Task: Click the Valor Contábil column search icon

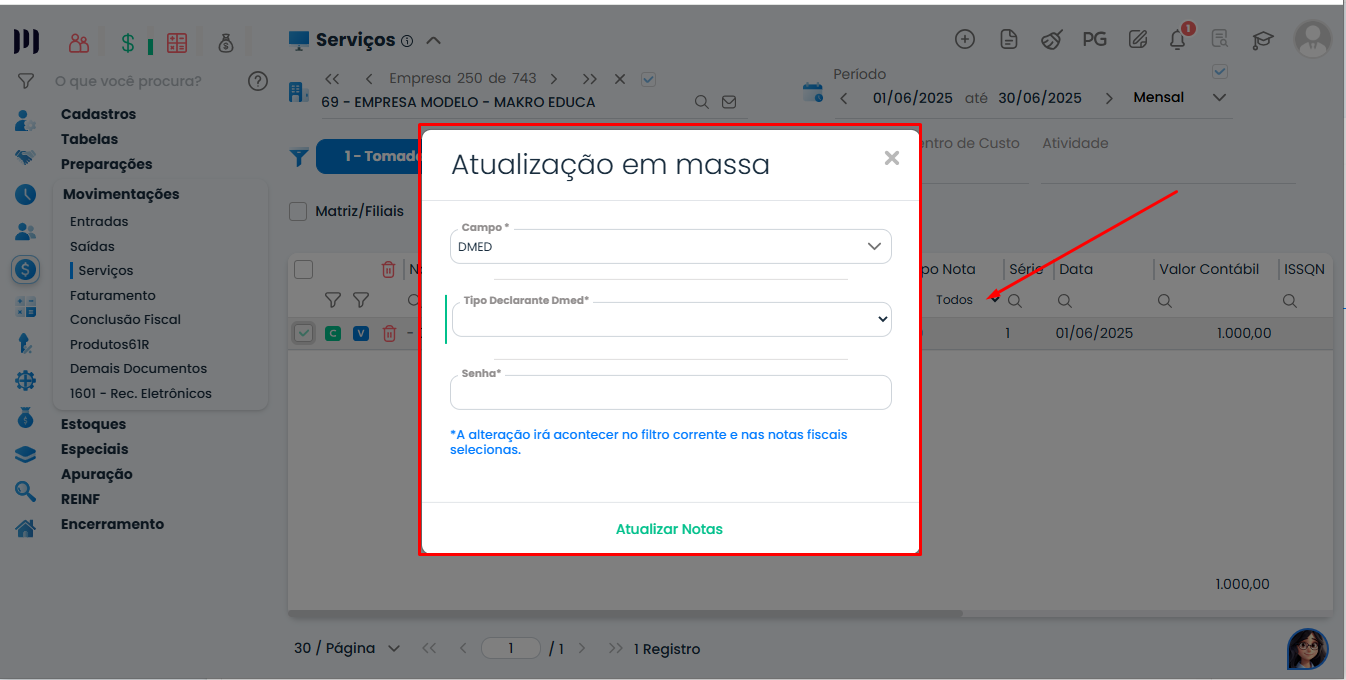Action: pyautogui.click(x=1165, y=300)
